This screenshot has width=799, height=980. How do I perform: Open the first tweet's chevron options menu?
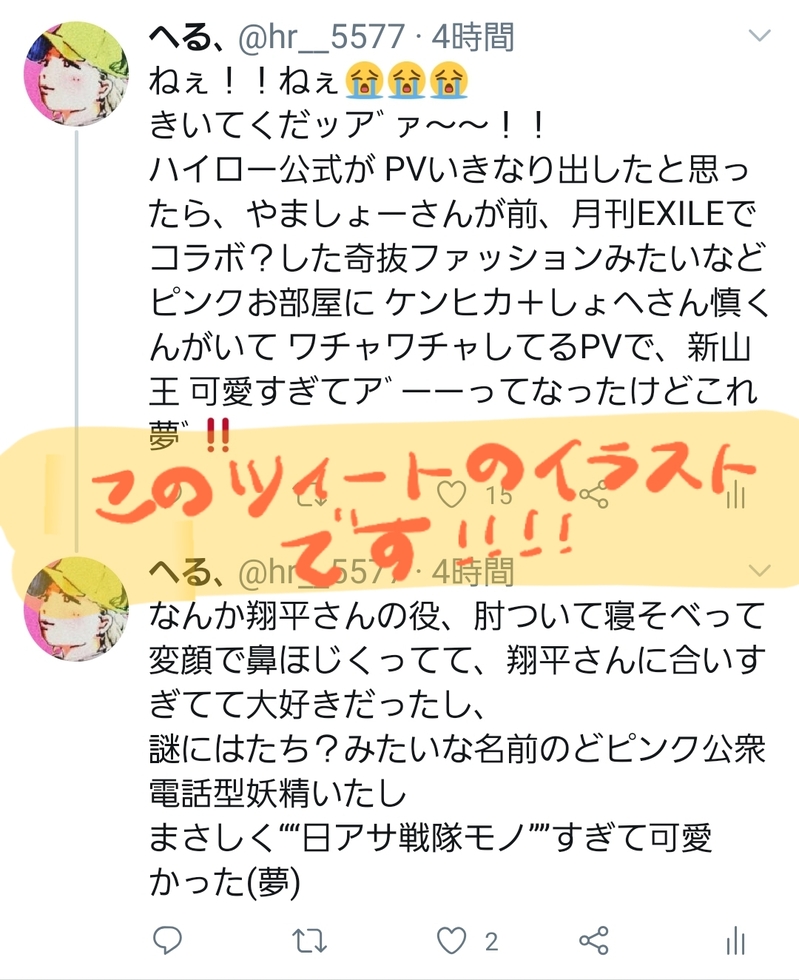tap(759, 36)
